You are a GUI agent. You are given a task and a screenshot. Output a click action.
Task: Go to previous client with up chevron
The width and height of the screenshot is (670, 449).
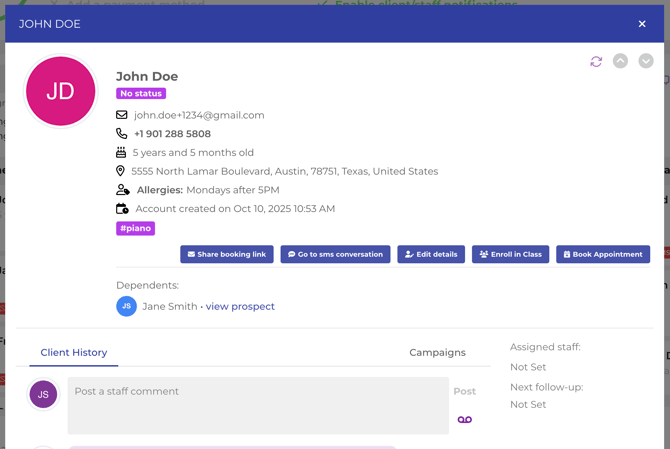tap(620, 61)
